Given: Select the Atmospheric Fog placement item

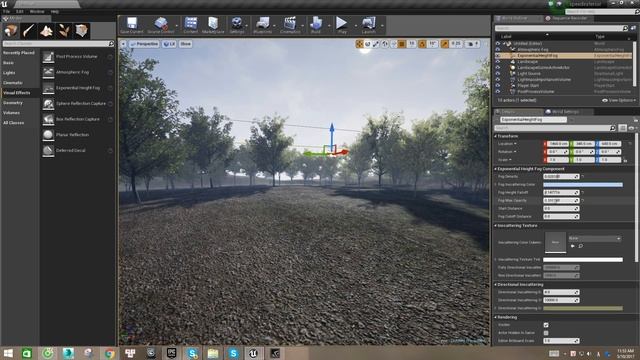Looking at the screenshot, I should click(x=77, y=72).
